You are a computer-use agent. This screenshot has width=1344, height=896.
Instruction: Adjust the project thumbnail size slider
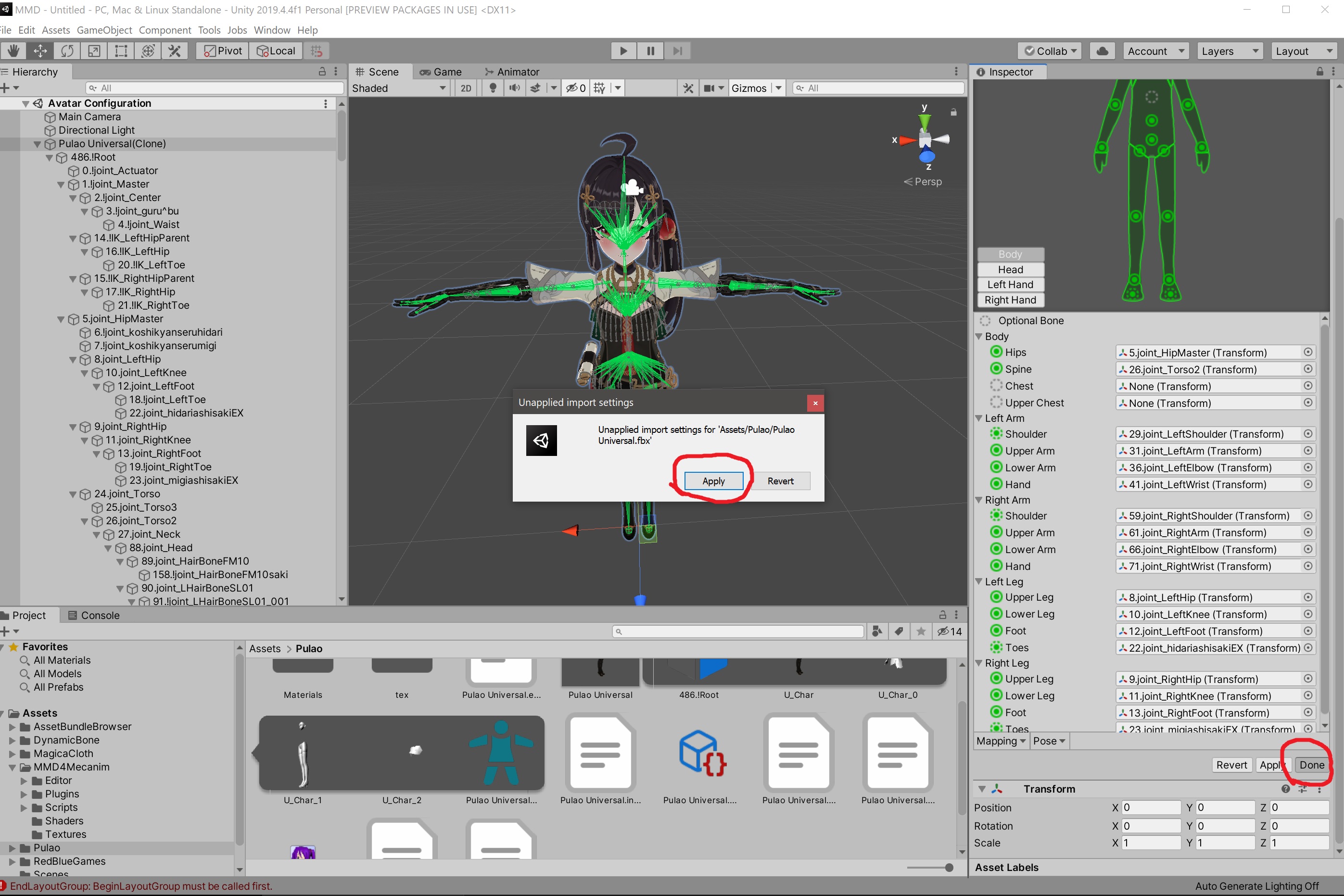(949, 868)
